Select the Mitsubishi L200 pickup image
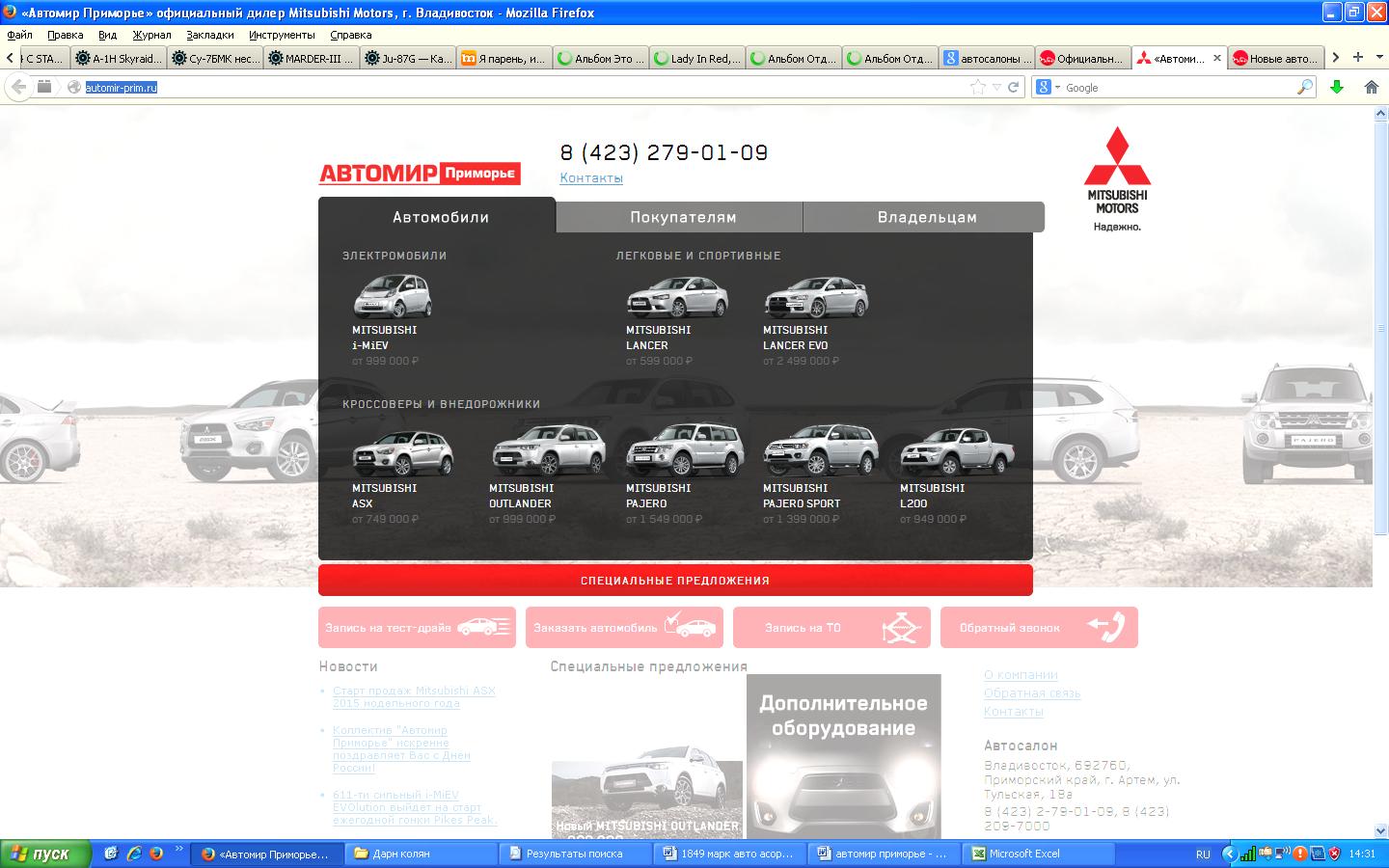Screen dimensions: 1389x868 [x=957, y=453]
